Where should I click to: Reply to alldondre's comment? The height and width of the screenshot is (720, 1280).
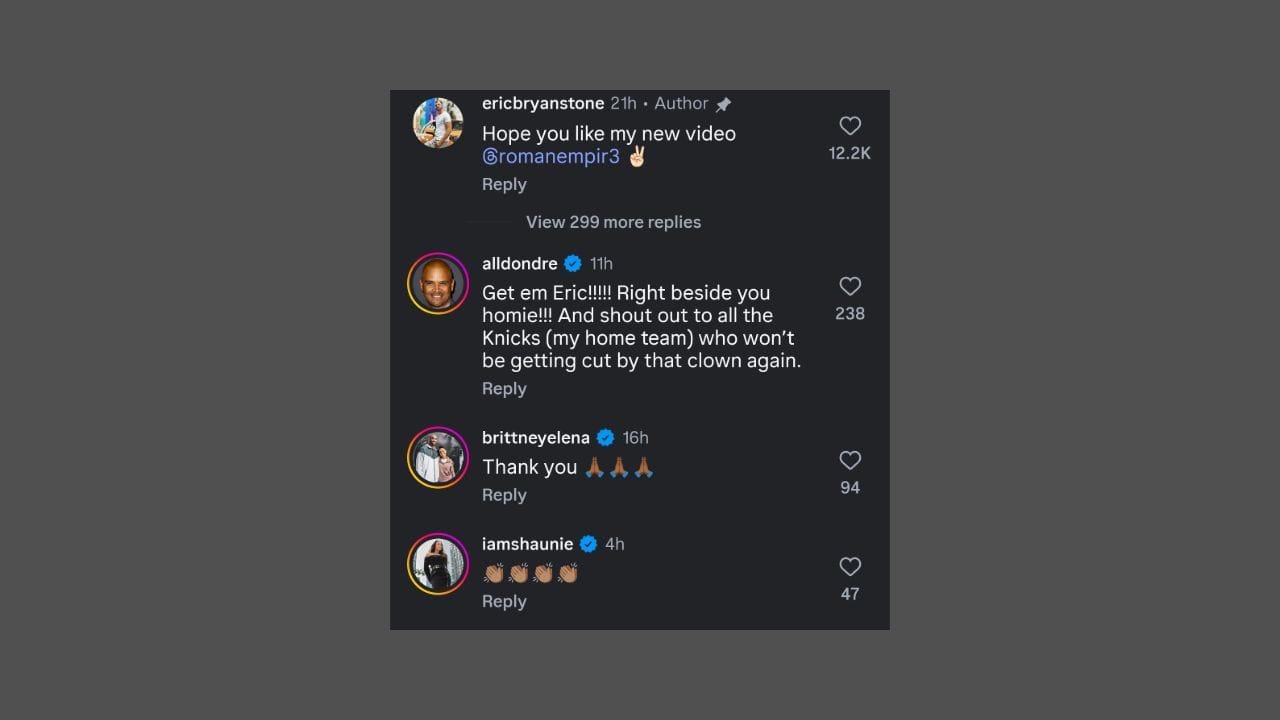click(504, 388)
